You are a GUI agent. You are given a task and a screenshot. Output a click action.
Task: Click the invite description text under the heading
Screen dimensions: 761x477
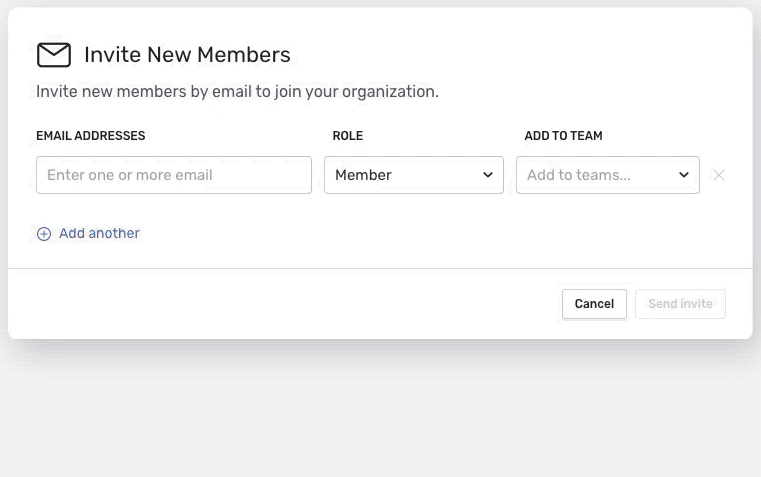point(237,92)
